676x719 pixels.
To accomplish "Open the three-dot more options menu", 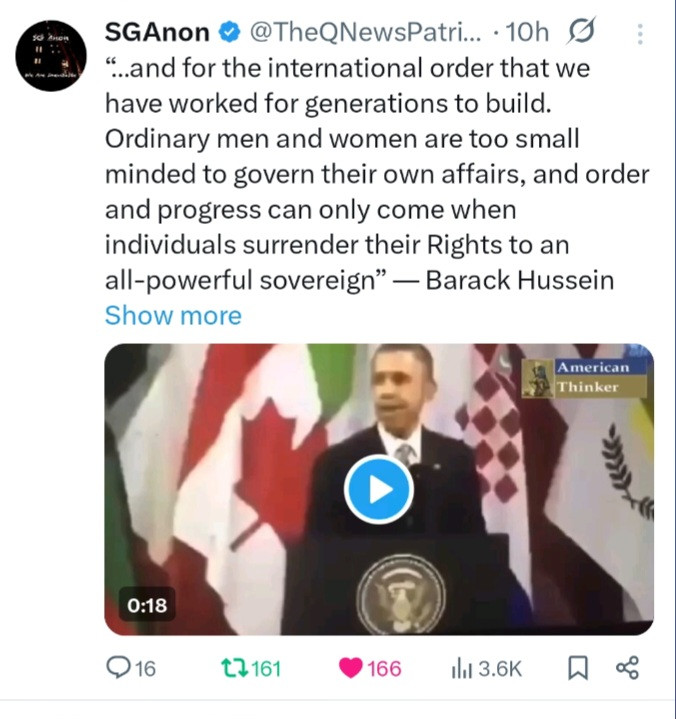I will click(640, 34).
